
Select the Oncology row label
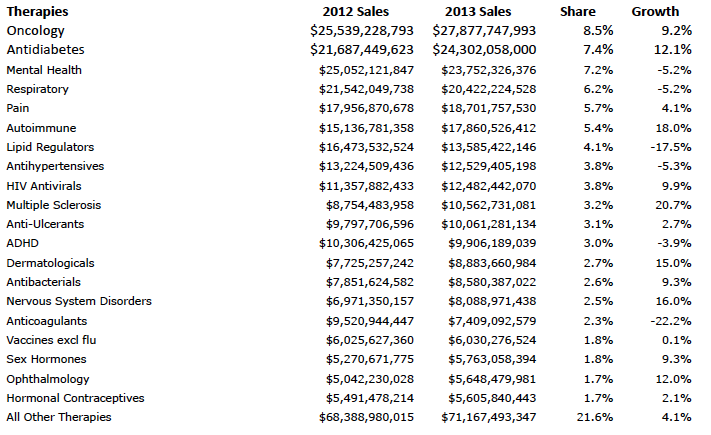click(35, 31)
